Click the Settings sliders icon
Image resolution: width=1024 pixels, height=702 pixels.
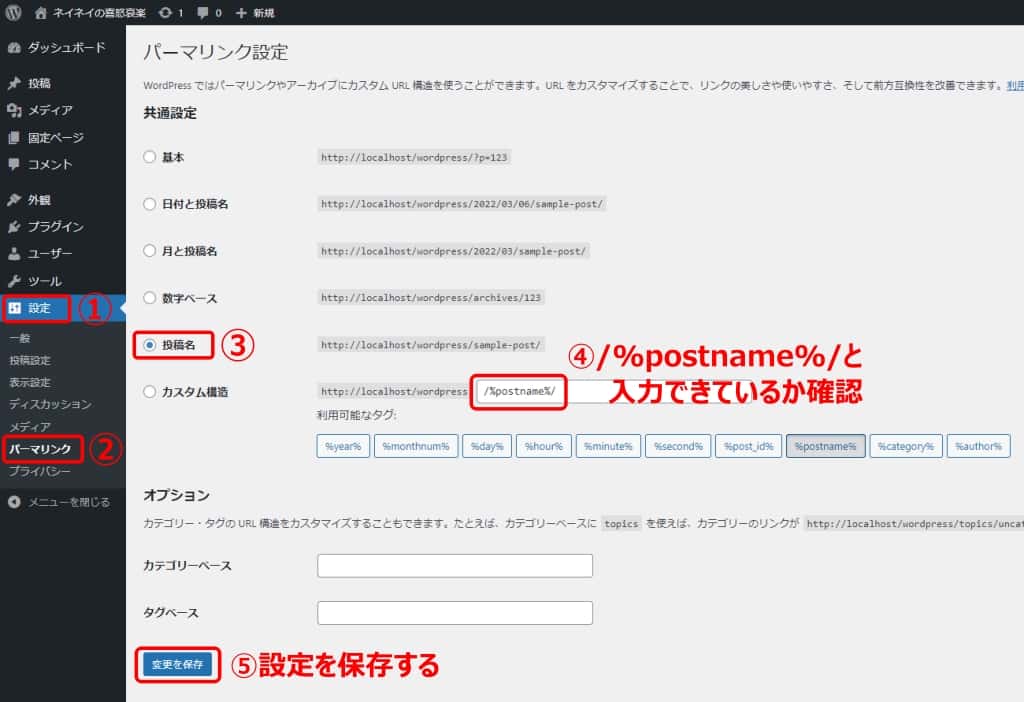14,308
